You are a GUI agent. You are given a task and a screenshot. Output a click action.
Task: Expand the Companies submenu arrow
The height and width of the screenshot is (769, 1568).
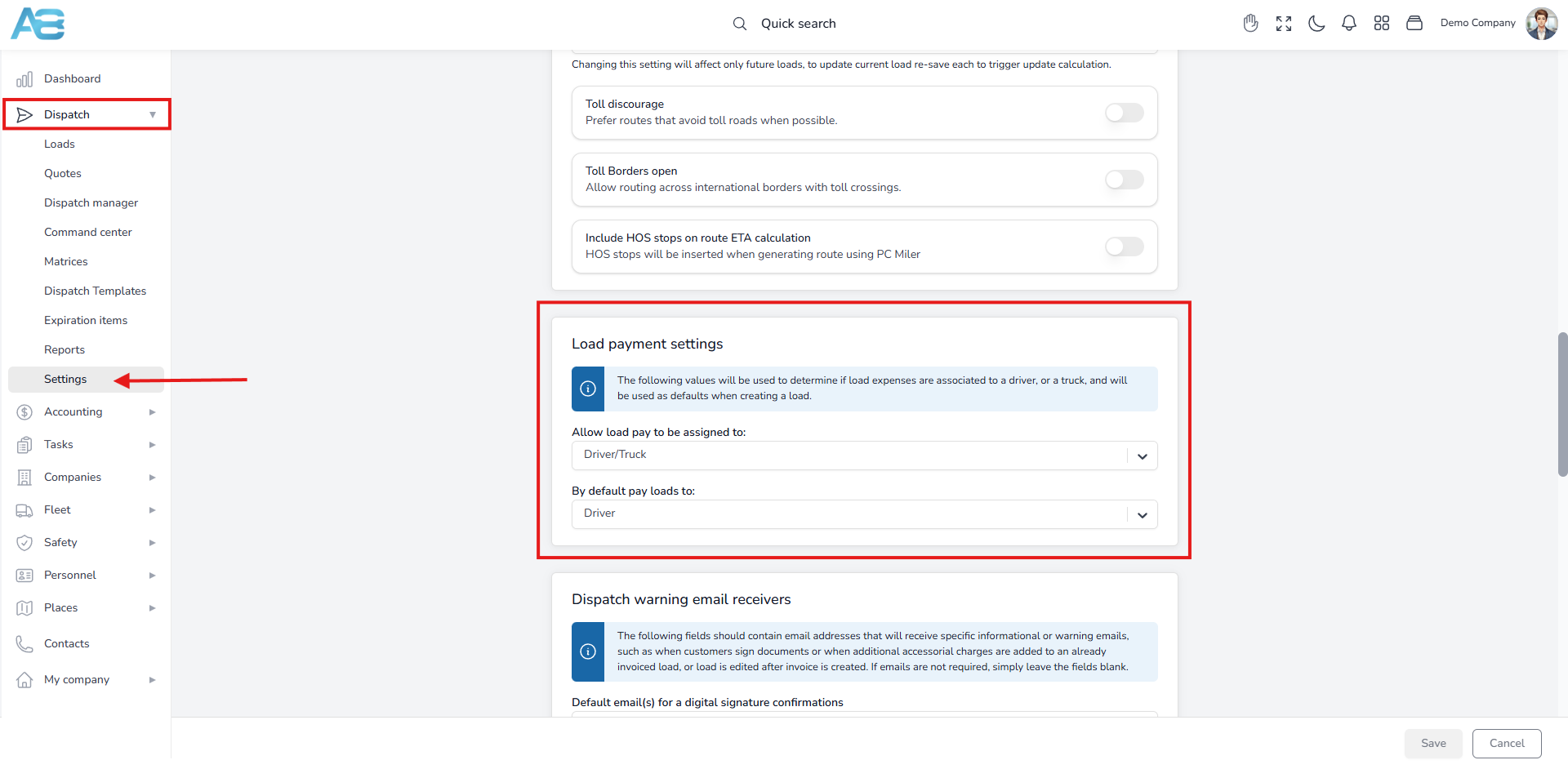coord(152,478)
